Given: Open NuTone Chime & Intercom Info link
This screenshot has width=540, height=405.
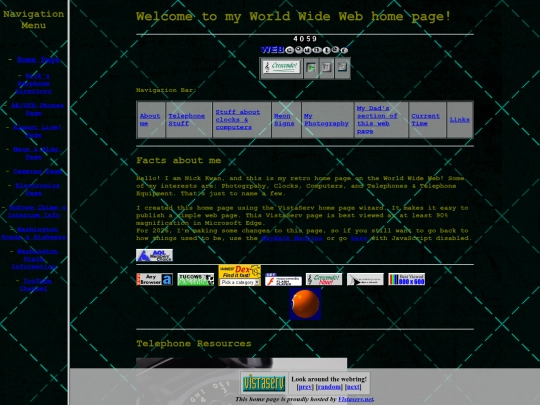Looking at the screenshot, I should [x=37, y=211].
